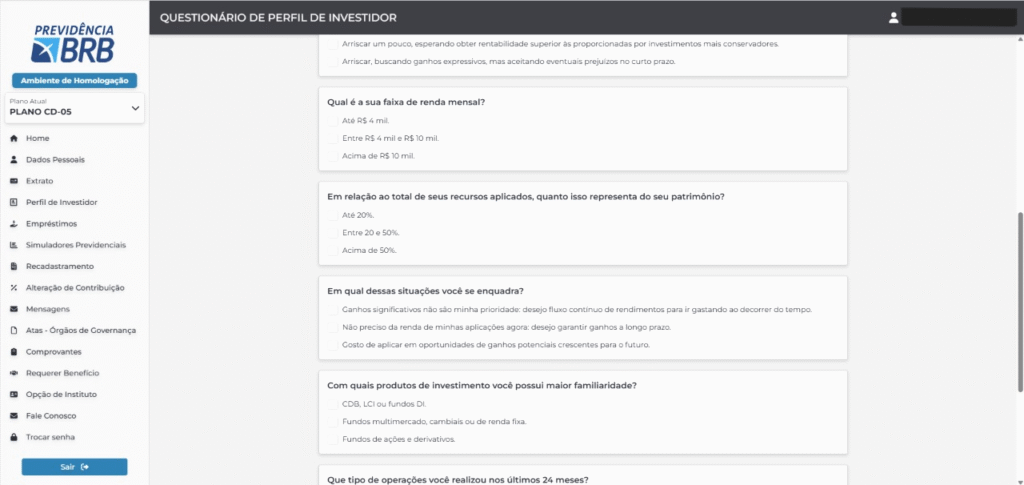
Task: Select the 'Até R$ 4 mil' income option
Action: coord(332,120)
